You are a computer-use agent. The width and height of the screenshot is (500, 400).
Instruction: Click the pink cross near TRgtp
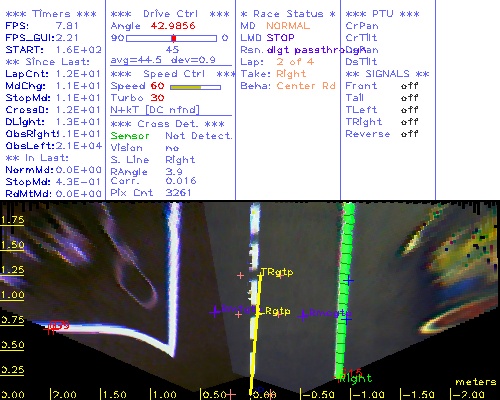pyautogui.click(x=240, y=276)
